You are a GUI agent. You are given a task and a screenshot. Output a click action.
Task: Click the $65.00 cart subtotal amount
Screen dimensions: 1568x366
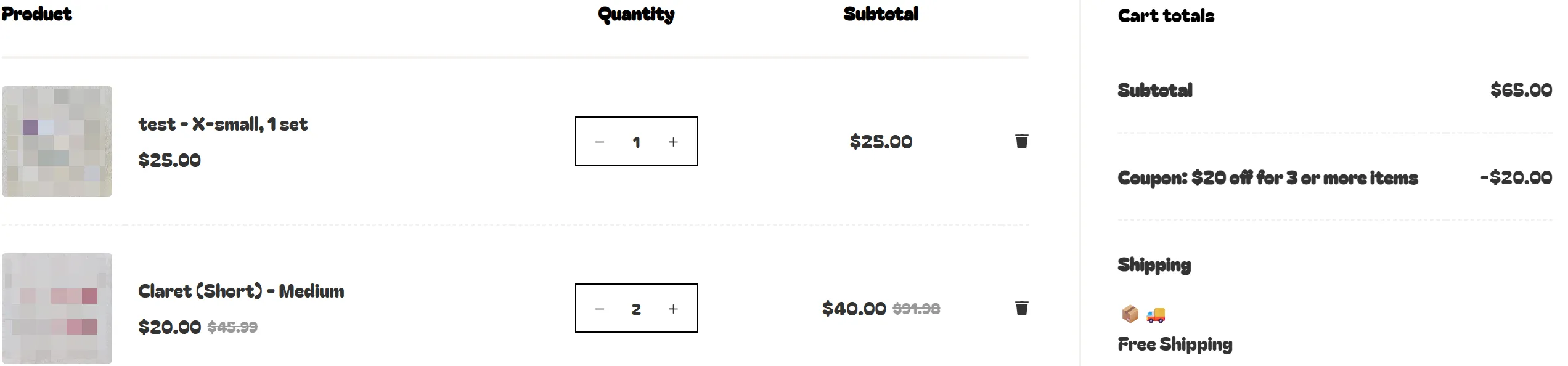pos(1521,90)
